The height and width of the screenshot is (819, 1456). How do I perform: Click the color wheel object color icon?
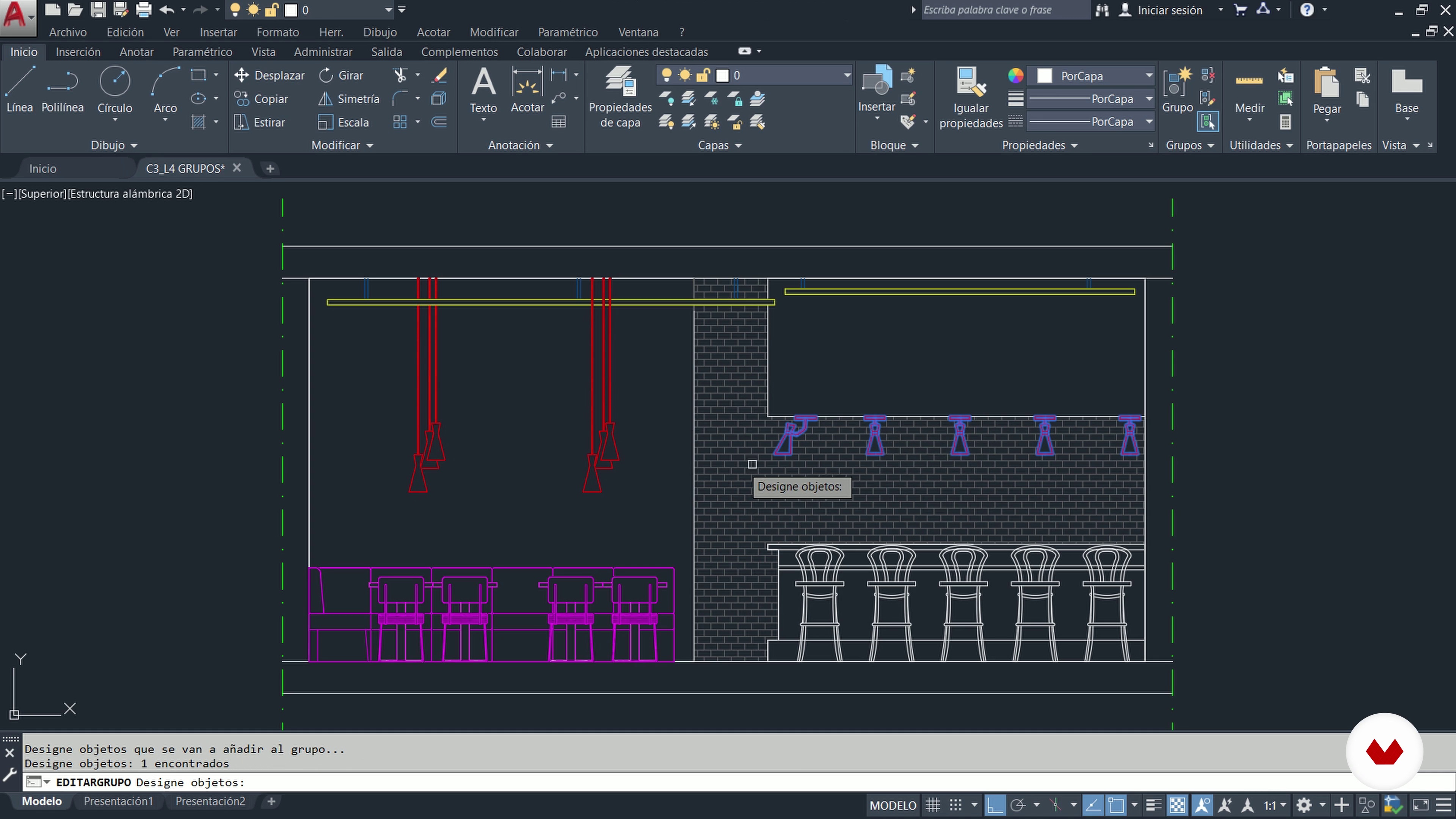coord(1015,75)
